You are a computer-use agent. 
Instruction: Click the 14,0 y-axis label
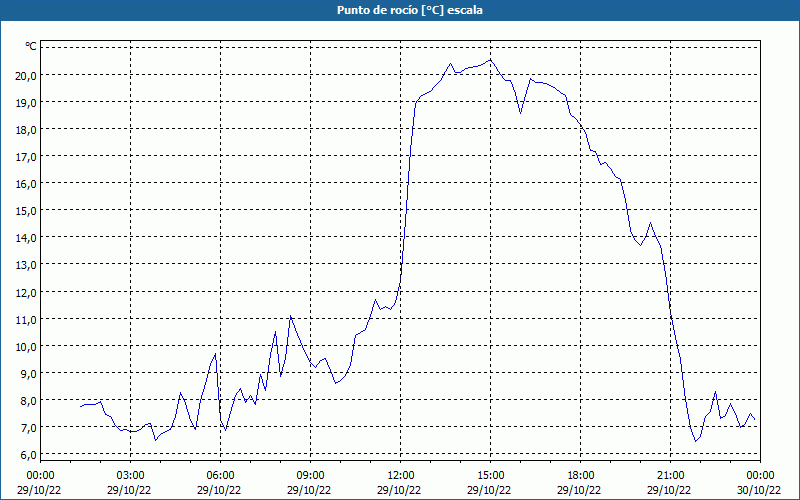[26, 238]
